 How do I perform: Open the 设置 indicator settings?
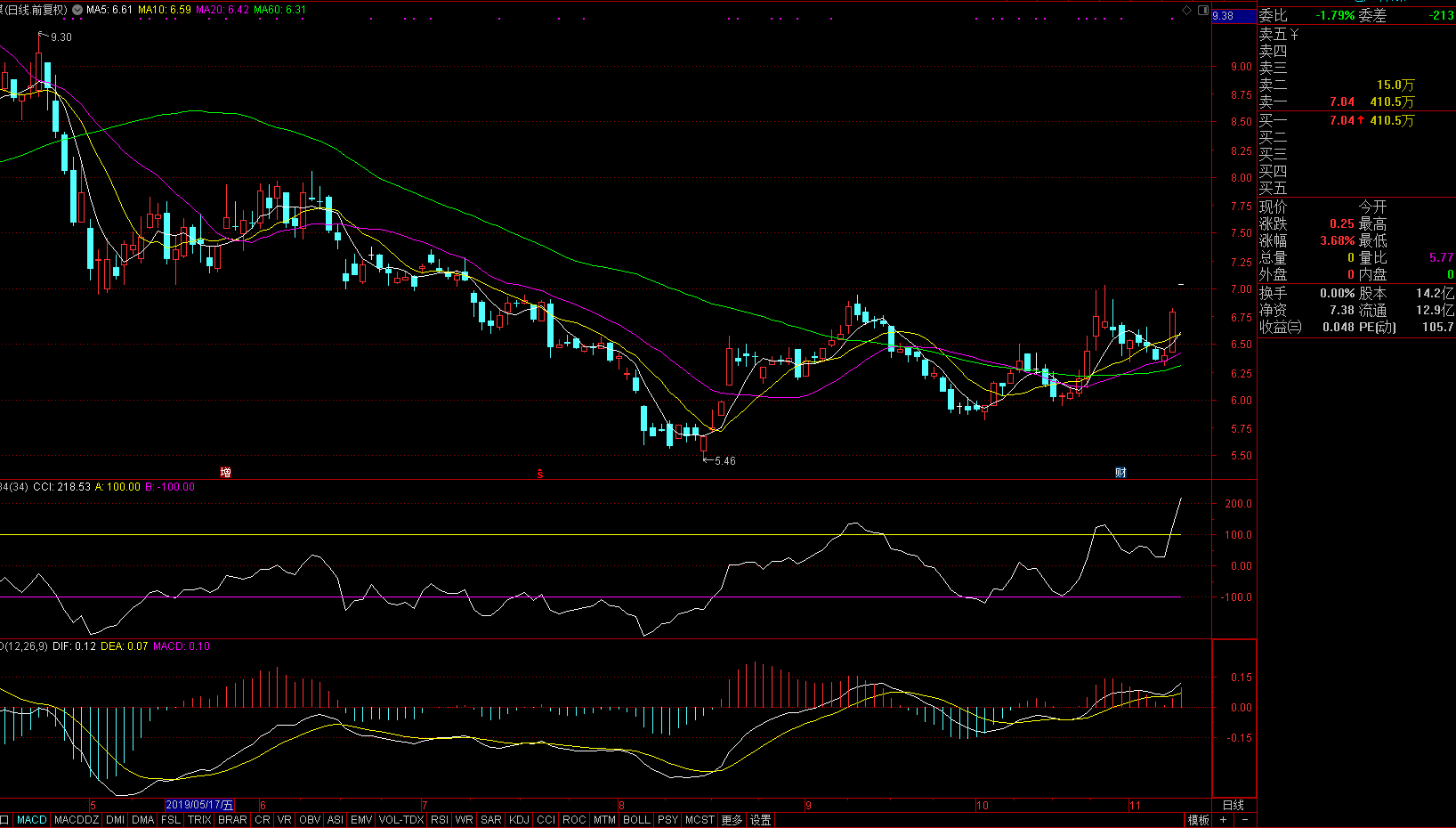pyautogui.click(x=761, y=820)
